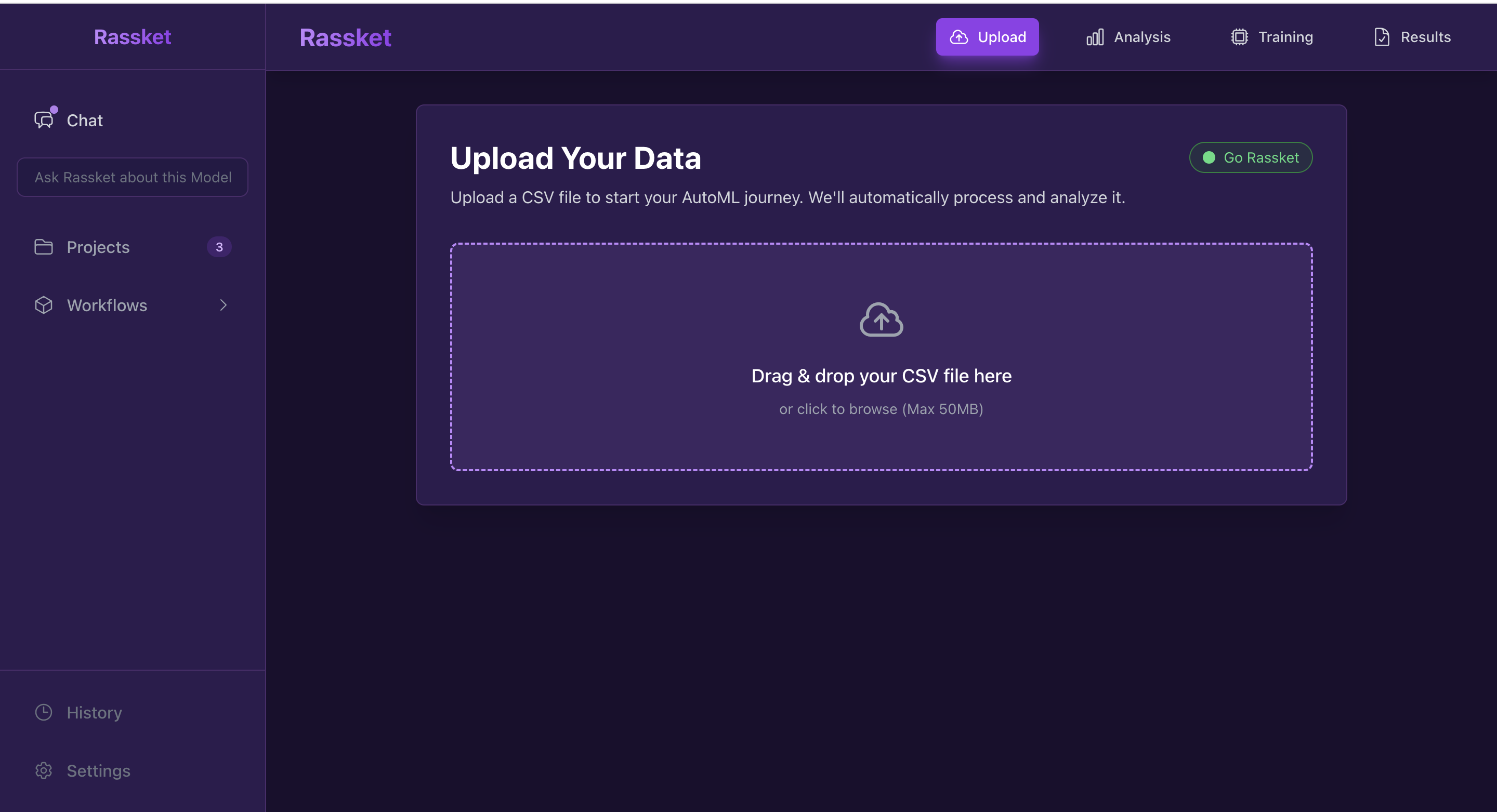Switch to the Training tab

pyautogui.click(x=1271, y=37)
